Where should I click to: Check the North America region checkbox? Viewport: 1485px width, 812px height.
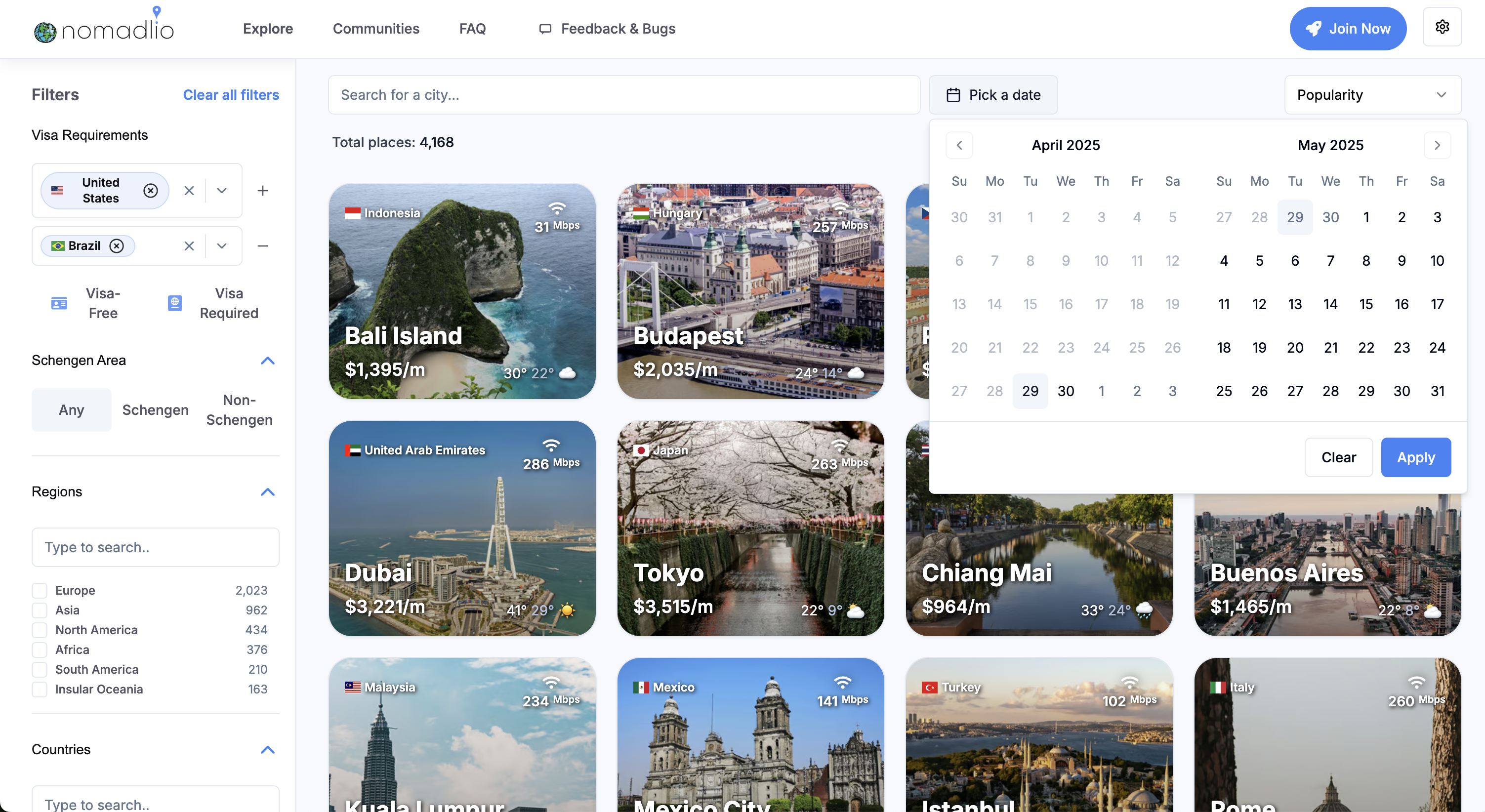(40, 630)
